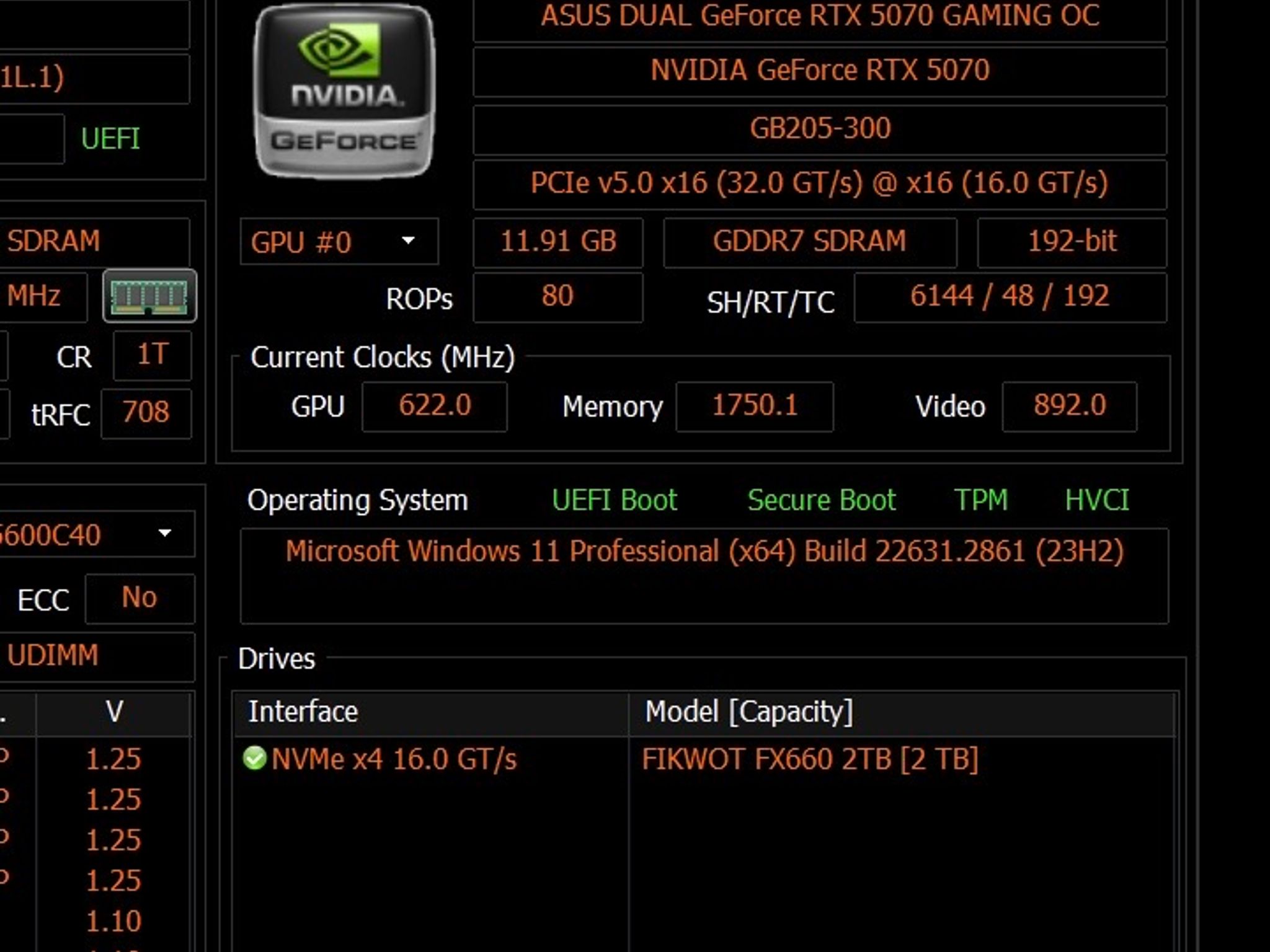Screen dimensions: 1270x952
Task: Click the PCIe v5.0 x16 link field
Action: coord(820,184)
